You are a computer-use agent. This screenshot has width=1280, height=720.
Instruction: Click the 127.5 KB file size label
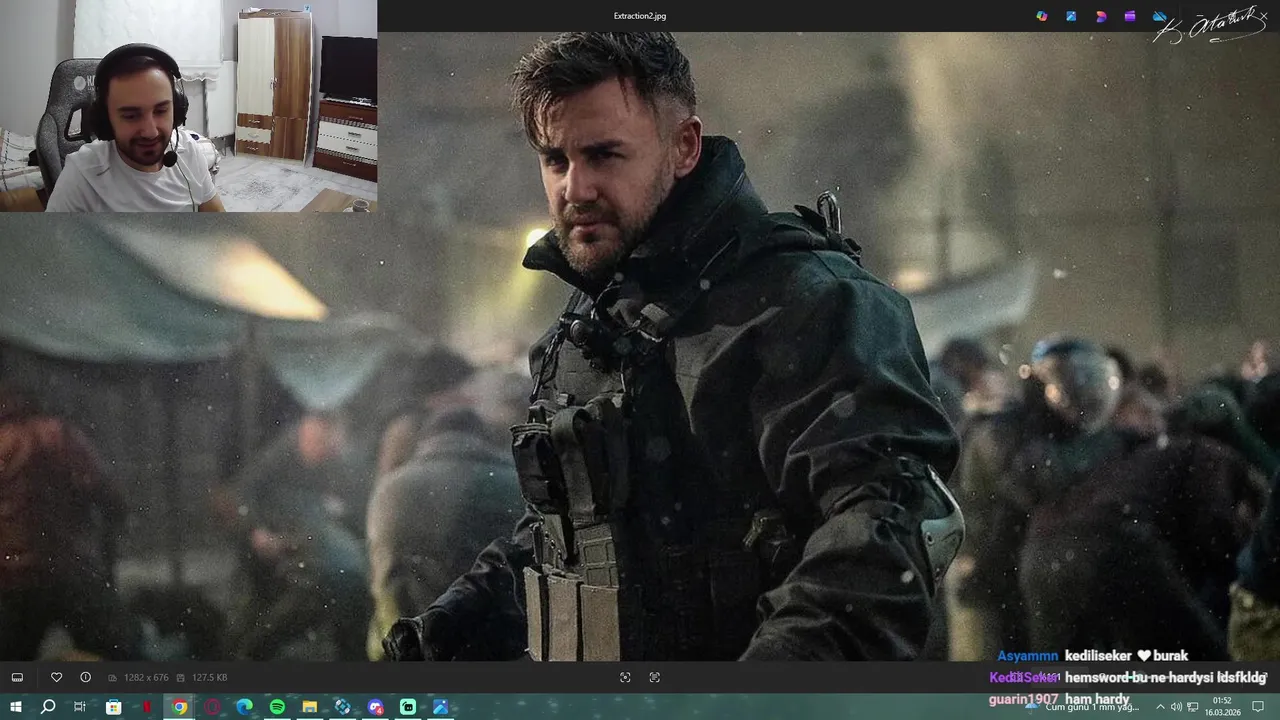pos(210,678)
